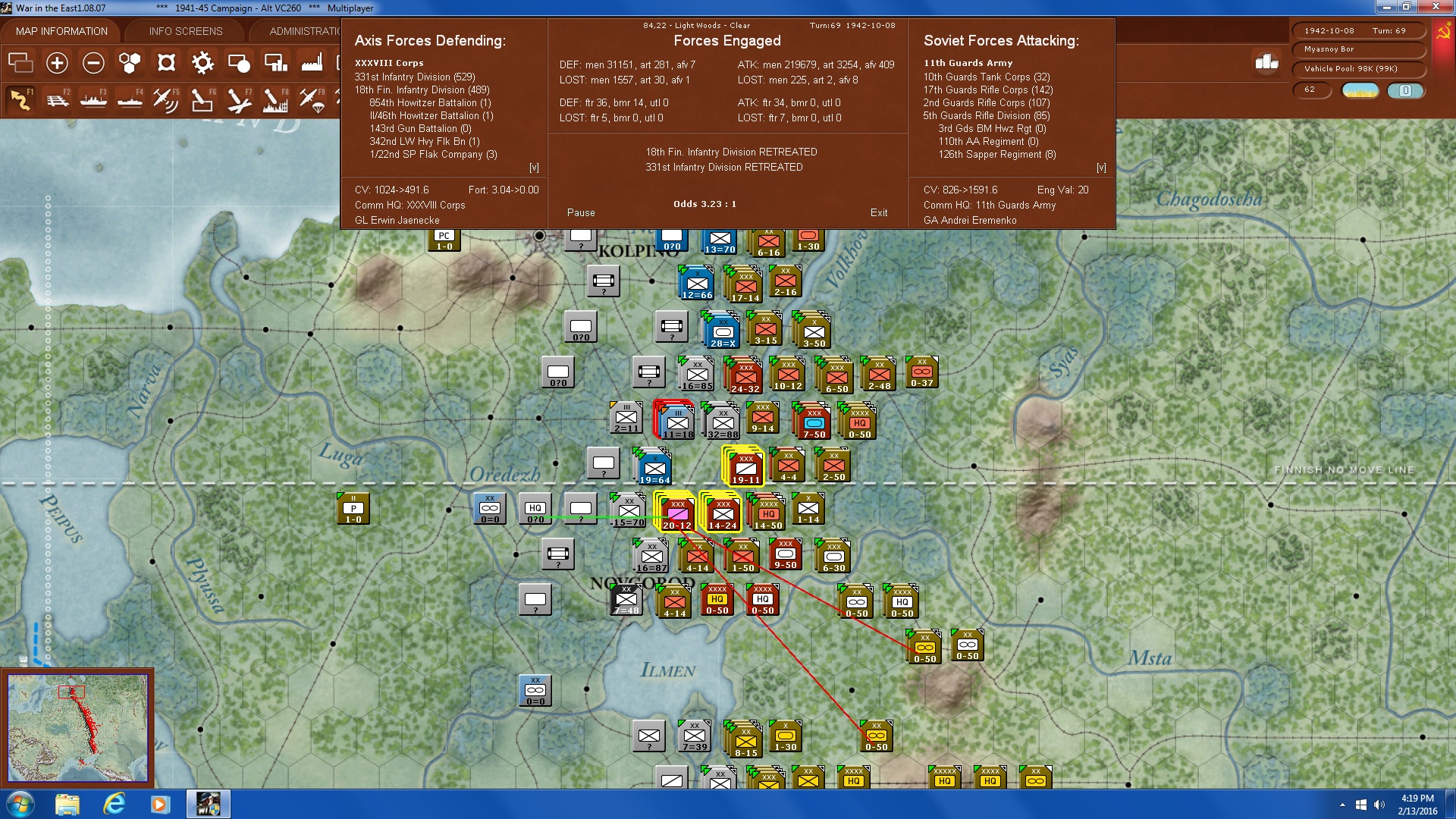
Task: Toggle the rectangle-with-circle toolbar icon
Action: point(239,63)
